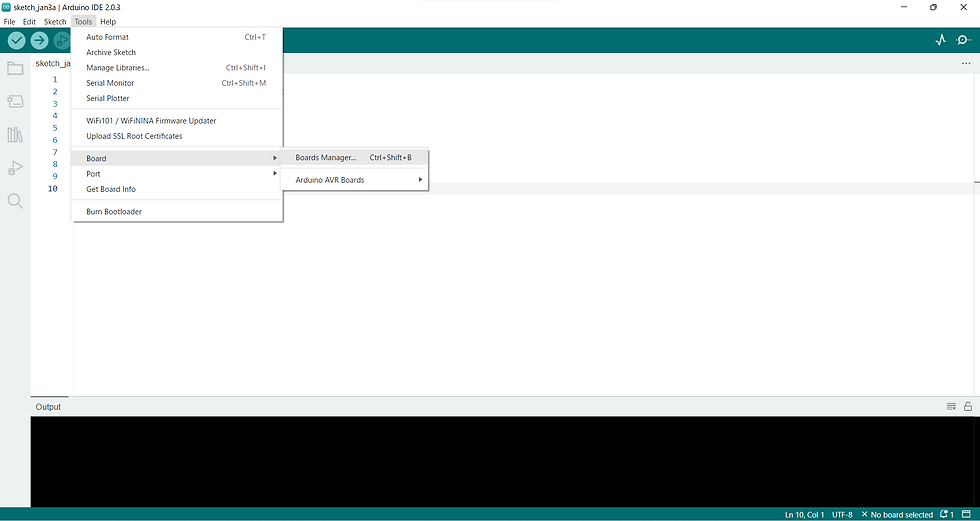The image size is (980, 521).
Task: Click the Upload arrow button
Action: (x=39, y=41)
